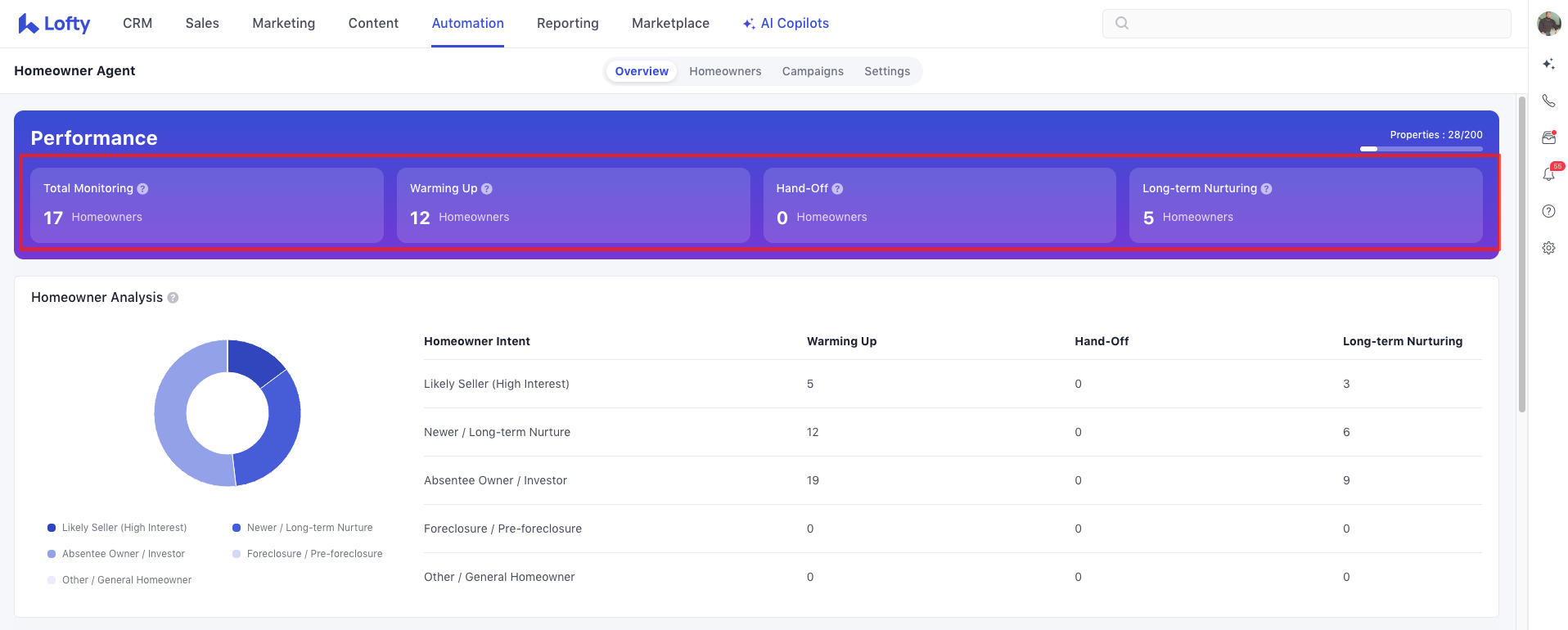Image resolution: width=1568 pixels, height=630 pixels.
Task: Switch to the Homeowners tab
Action: [725, 71]
